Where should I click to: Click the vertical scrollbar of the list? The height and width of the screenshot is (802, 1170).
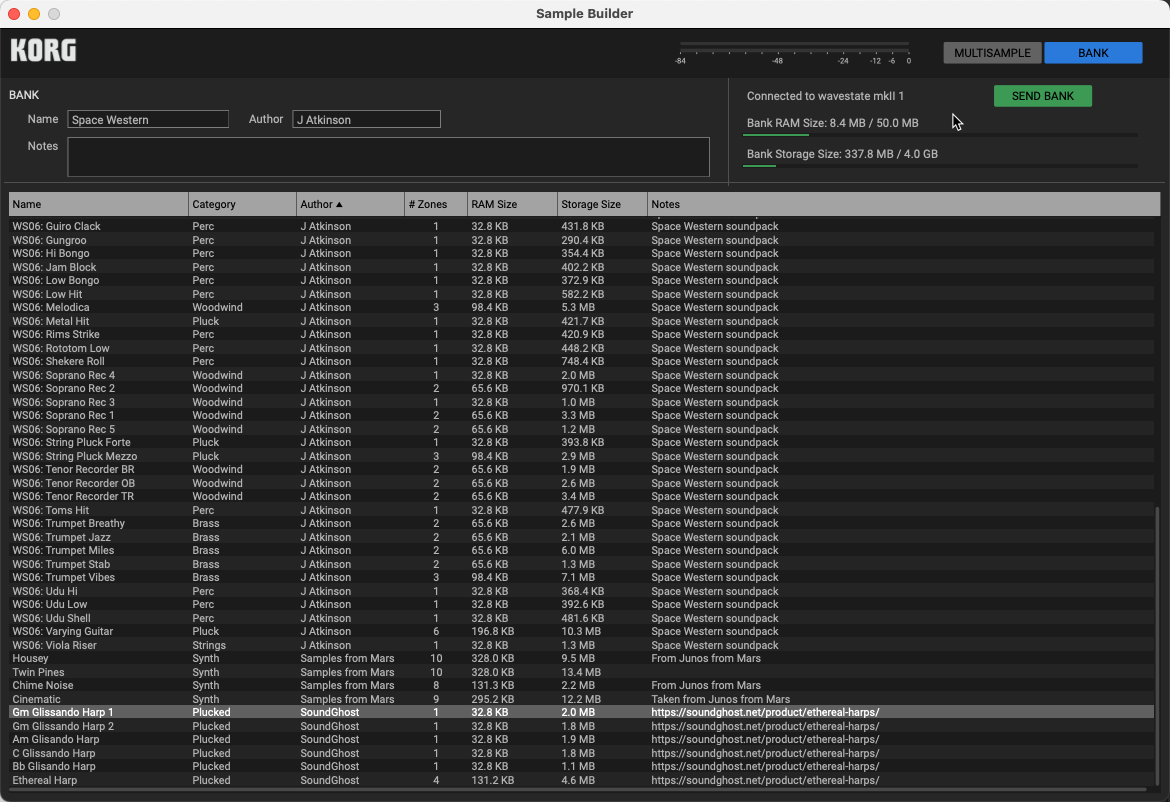(1157, 645)
